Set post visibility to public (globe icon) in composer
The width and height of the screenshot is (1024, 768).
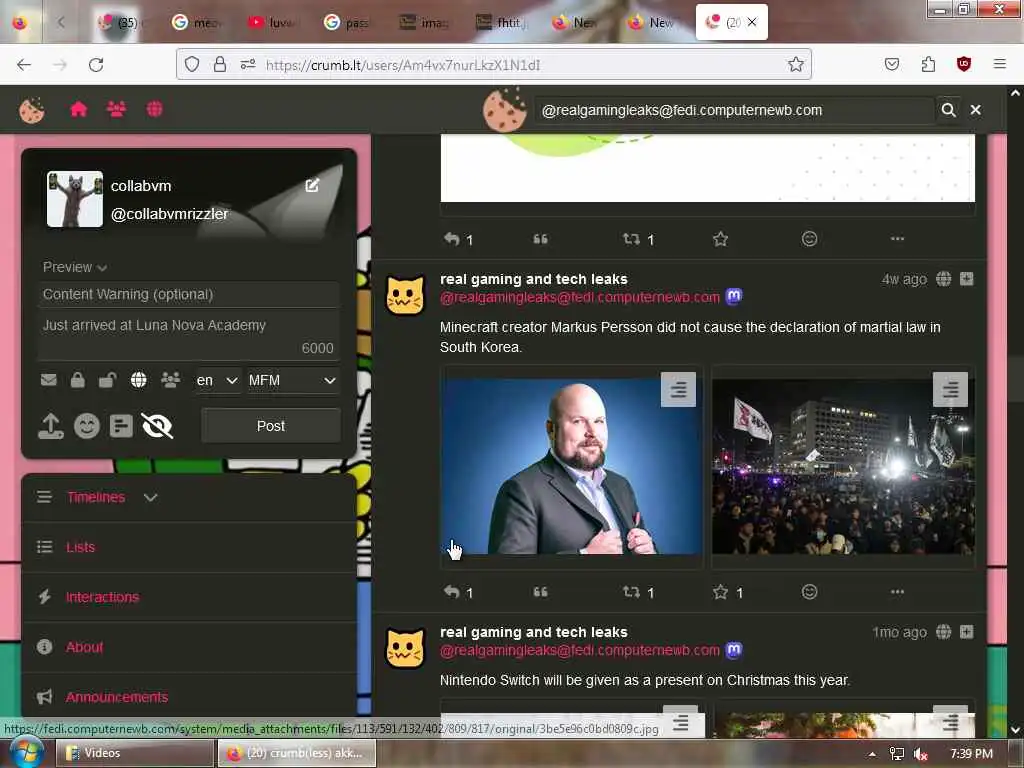(138, 380)
